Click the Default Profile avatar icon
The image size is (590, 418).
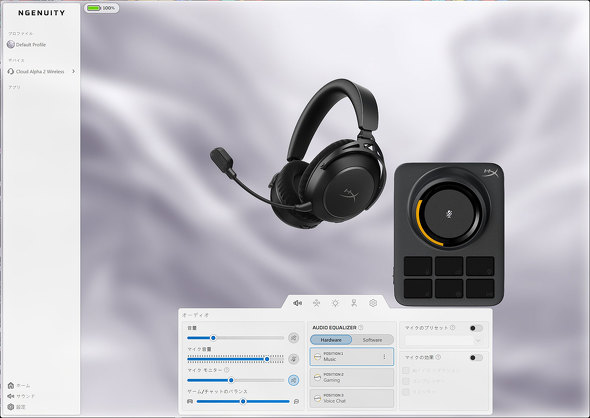pyautogui.click(x=11, y=44)
